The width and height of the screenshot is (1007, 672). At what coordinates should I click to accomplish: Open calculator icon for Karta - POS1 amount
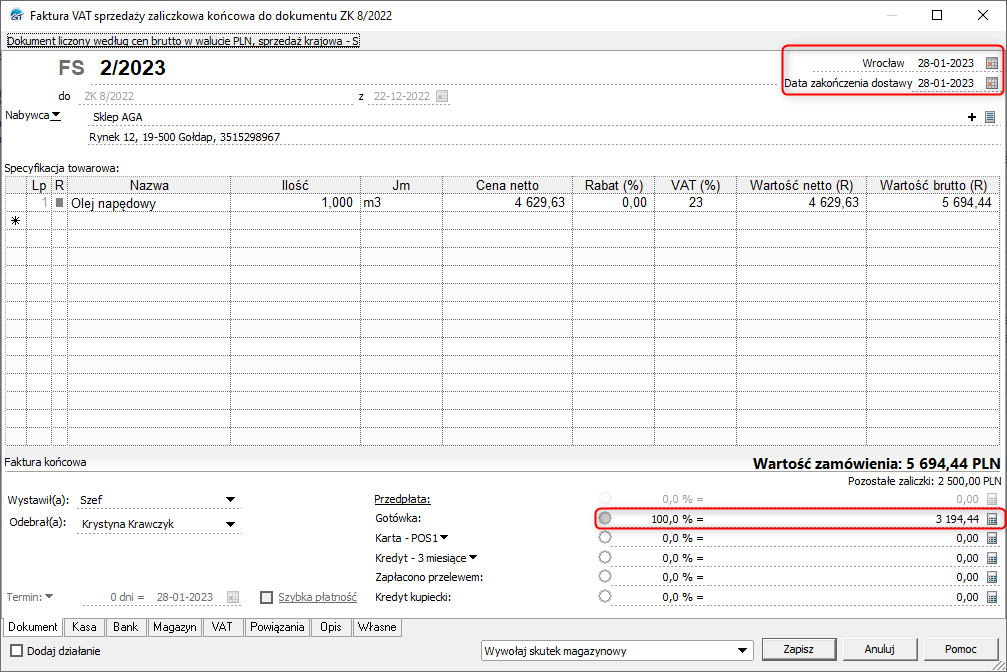pyautogui.click(x=992, y=538)
